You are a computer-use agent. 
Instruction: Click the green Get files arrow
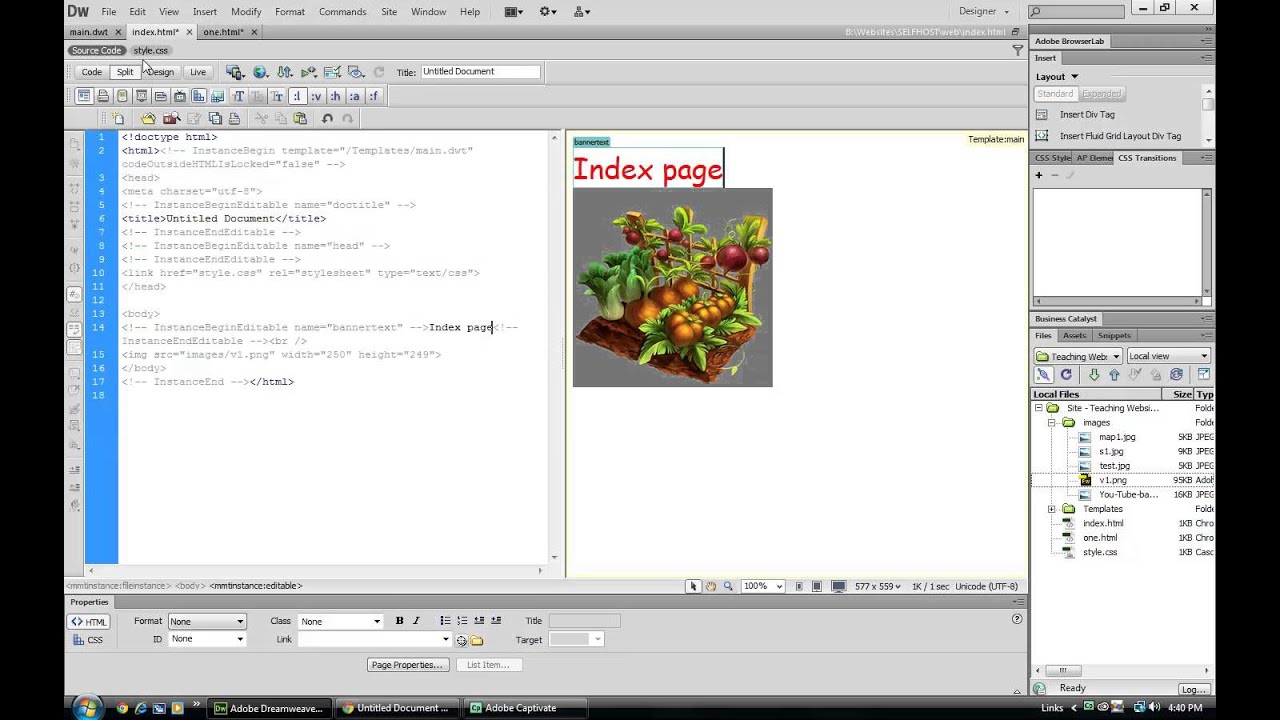tap(1093, 375)
